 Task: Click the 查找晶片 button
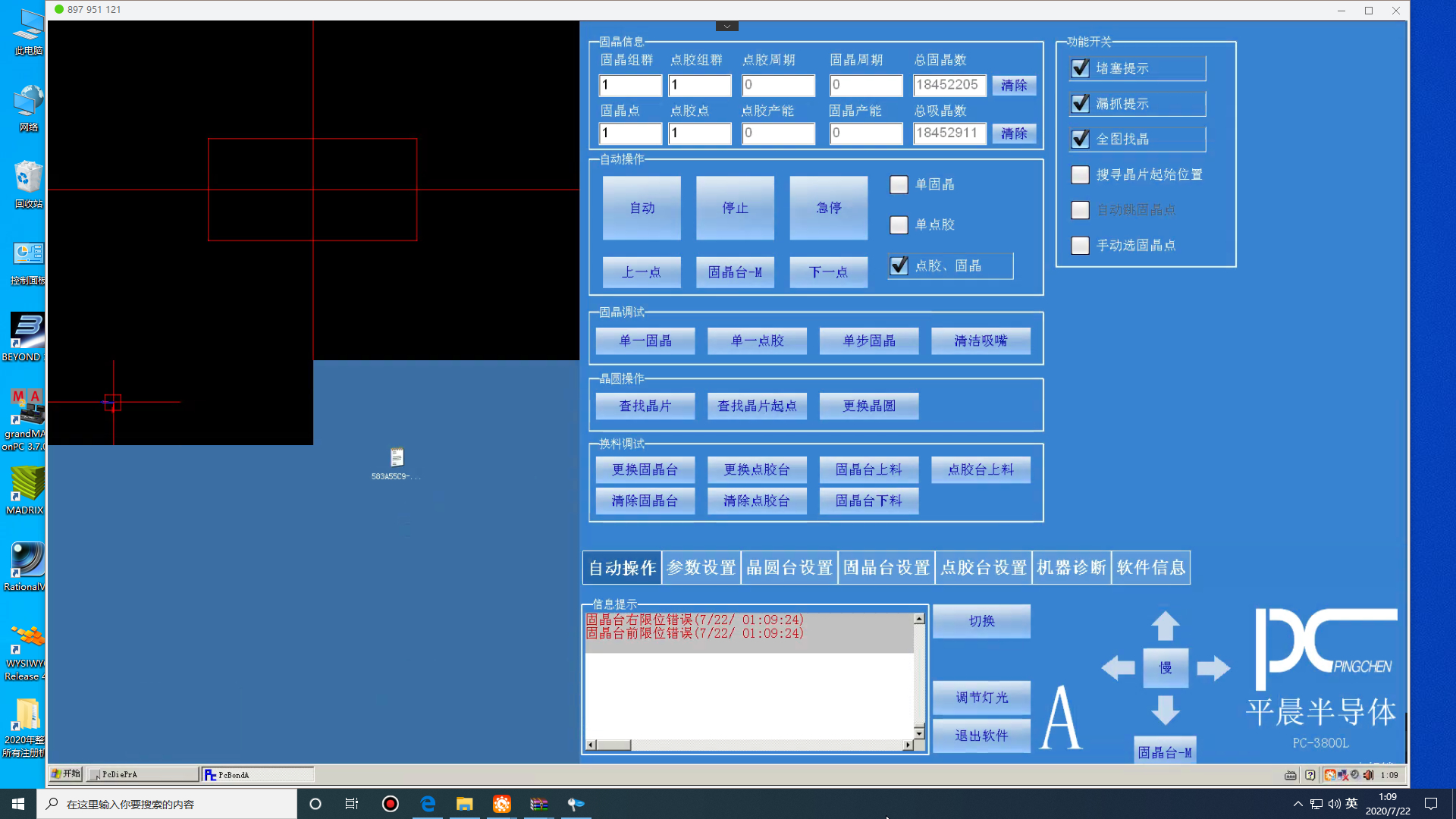tap(645, 406)
